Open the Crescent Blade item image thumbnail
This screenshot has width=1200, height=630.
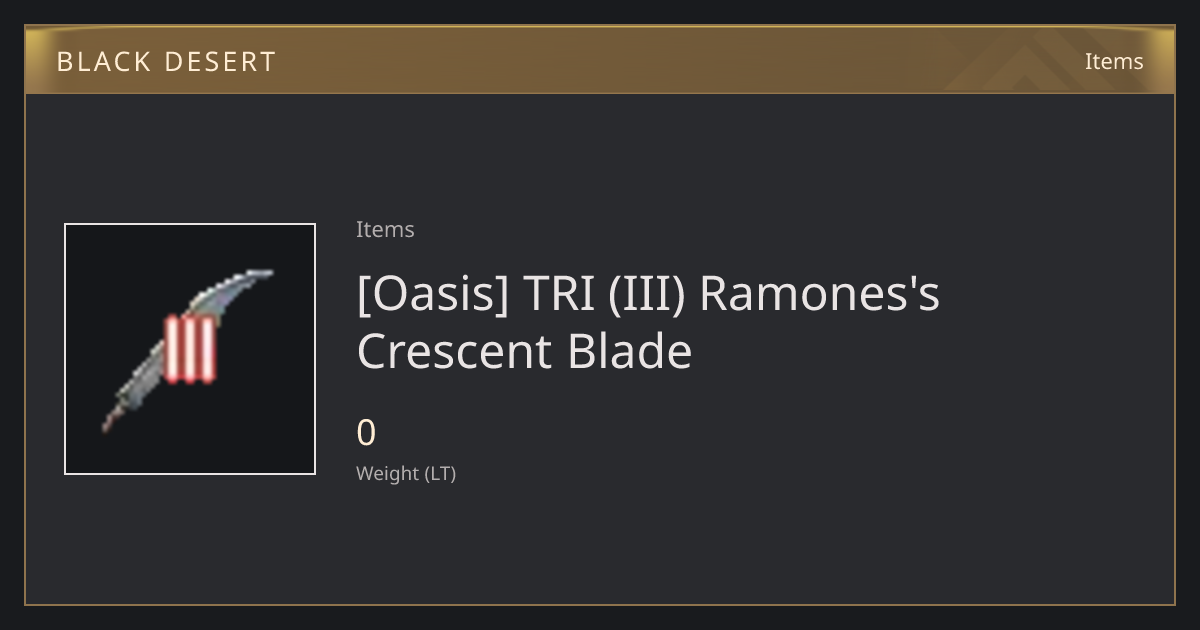tap(190, 349)
